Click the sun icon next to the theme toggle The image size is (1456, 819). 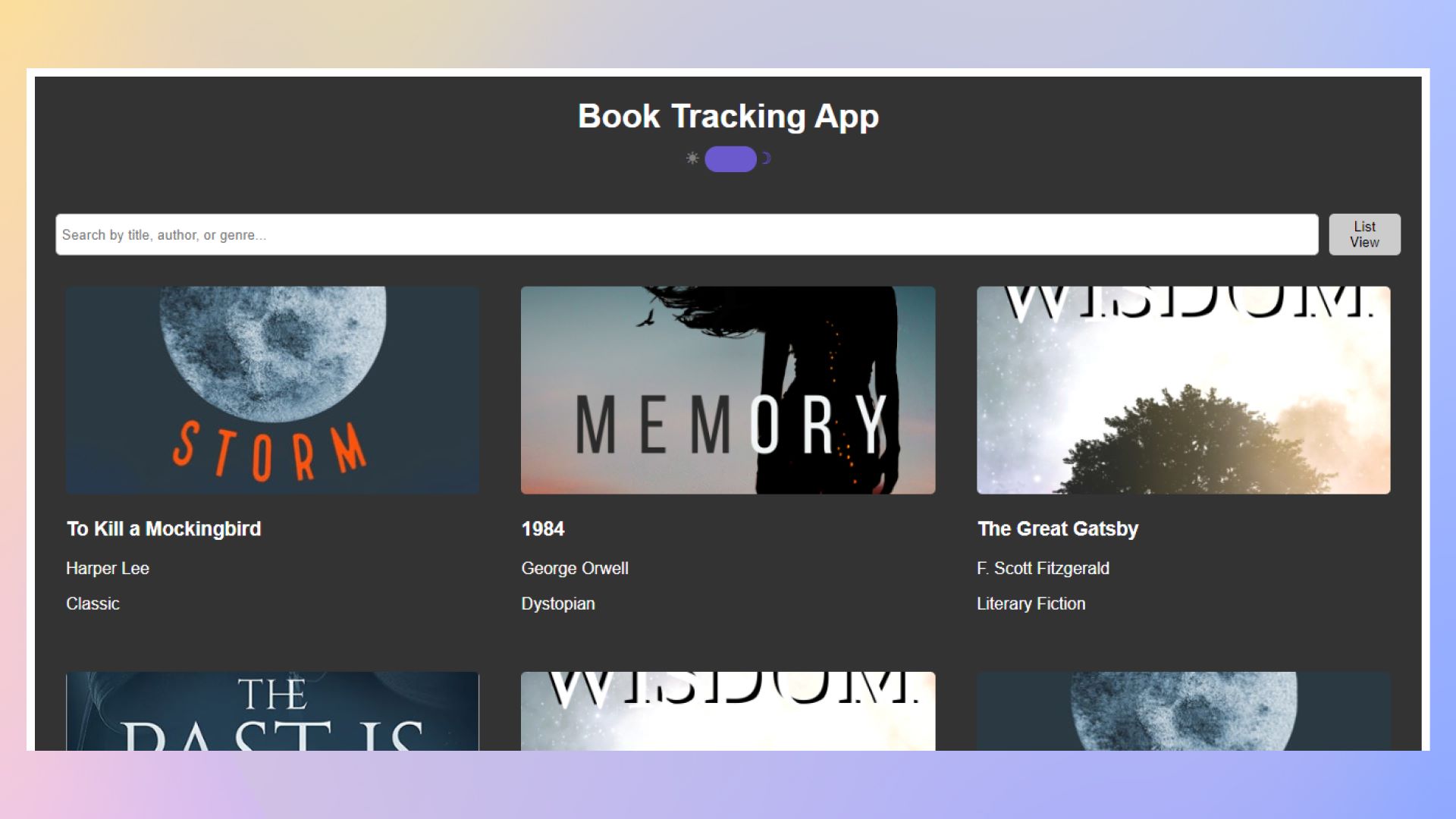(x=691, y=158)
